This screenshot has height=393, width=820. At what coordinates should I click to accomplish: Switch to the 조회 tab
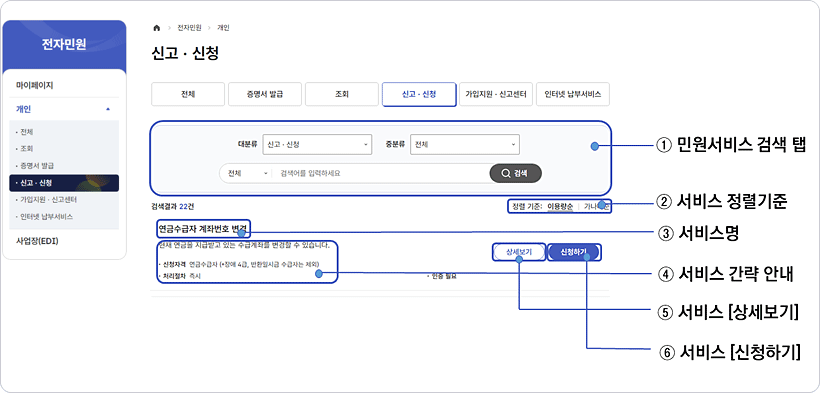(x=341, y=95)
